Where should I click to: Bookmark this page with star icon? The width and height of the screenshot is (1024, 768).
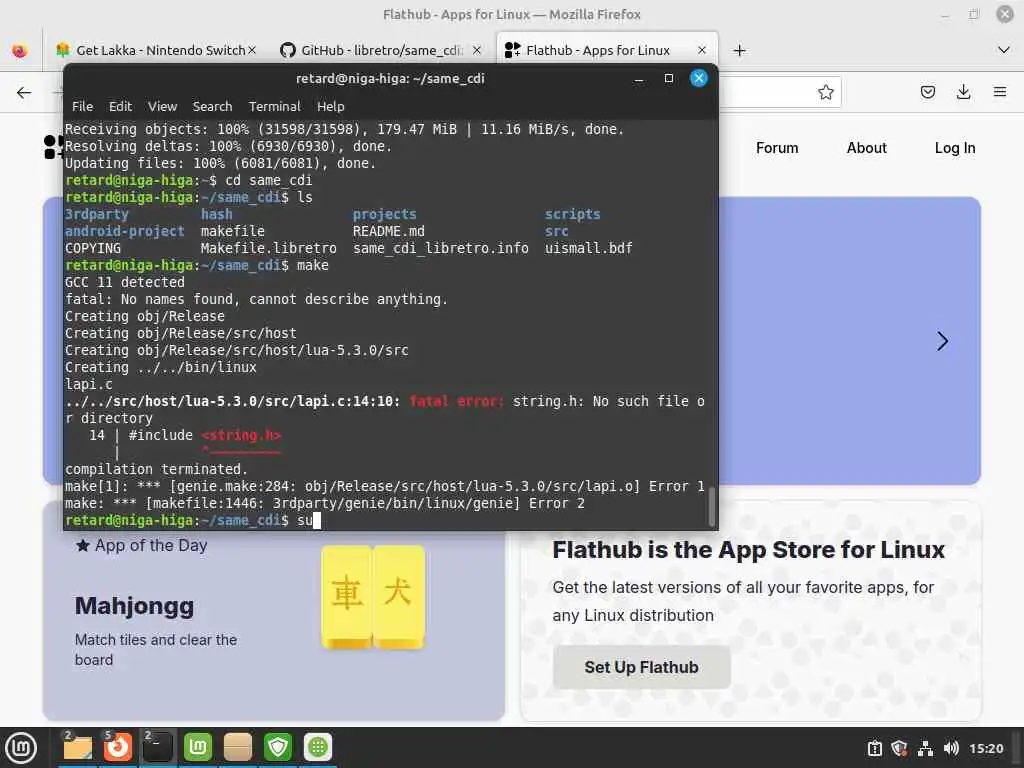(x=825, y=92)
